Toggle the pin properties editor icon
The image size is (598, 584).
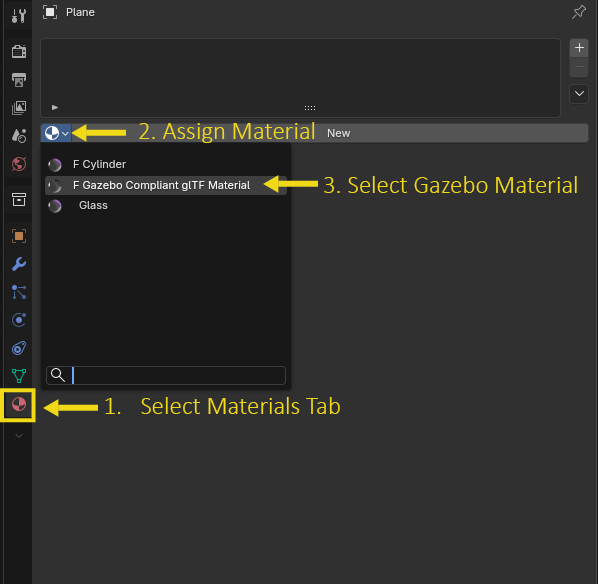579,12
